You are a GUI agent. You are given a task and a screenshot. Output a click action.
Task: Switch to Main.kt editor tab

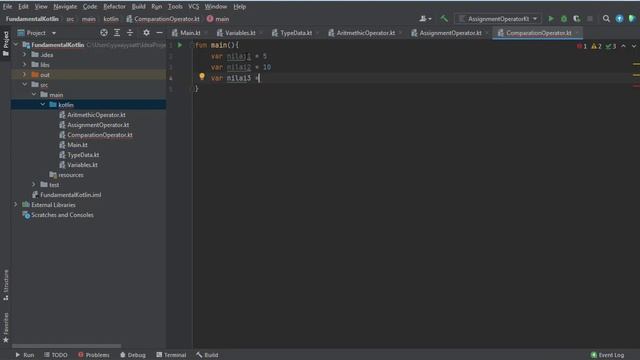[189, 33]
